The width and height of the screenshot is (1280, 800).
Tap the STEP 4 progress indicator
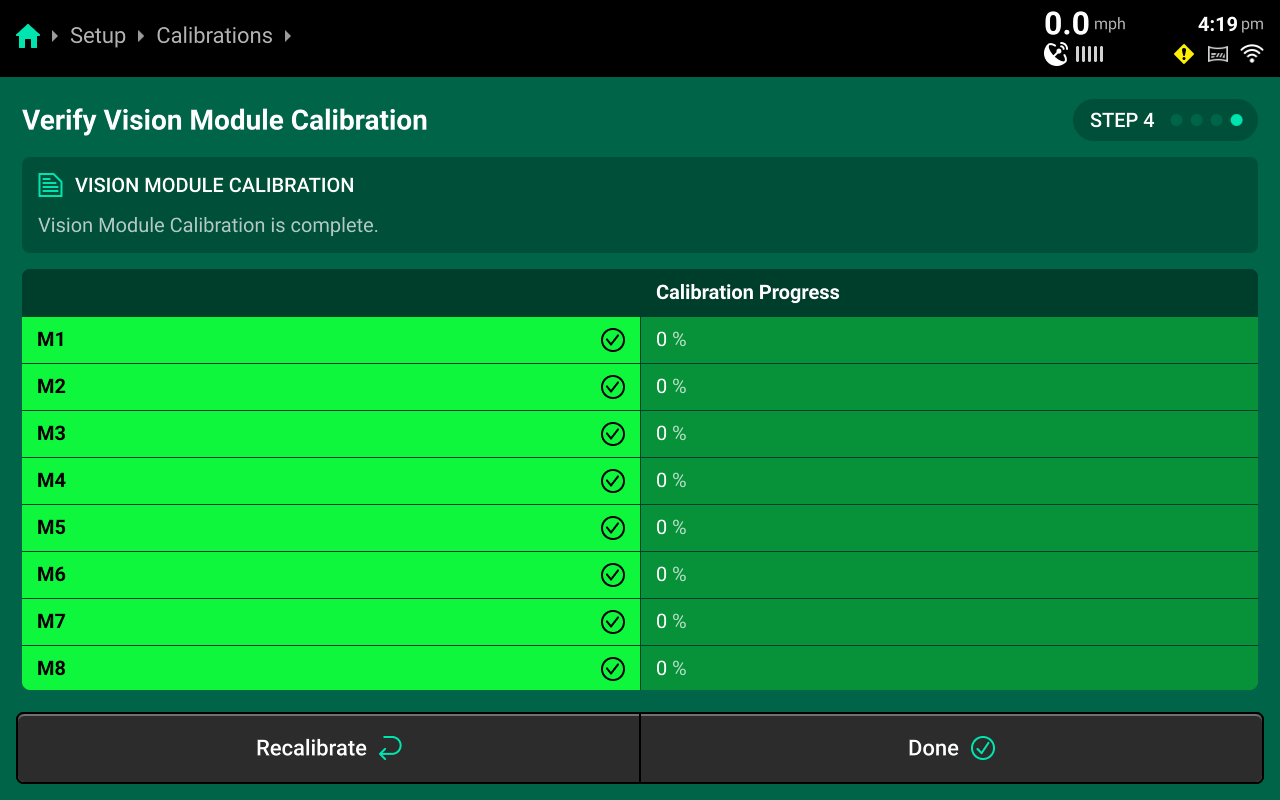pos(1165,120)
